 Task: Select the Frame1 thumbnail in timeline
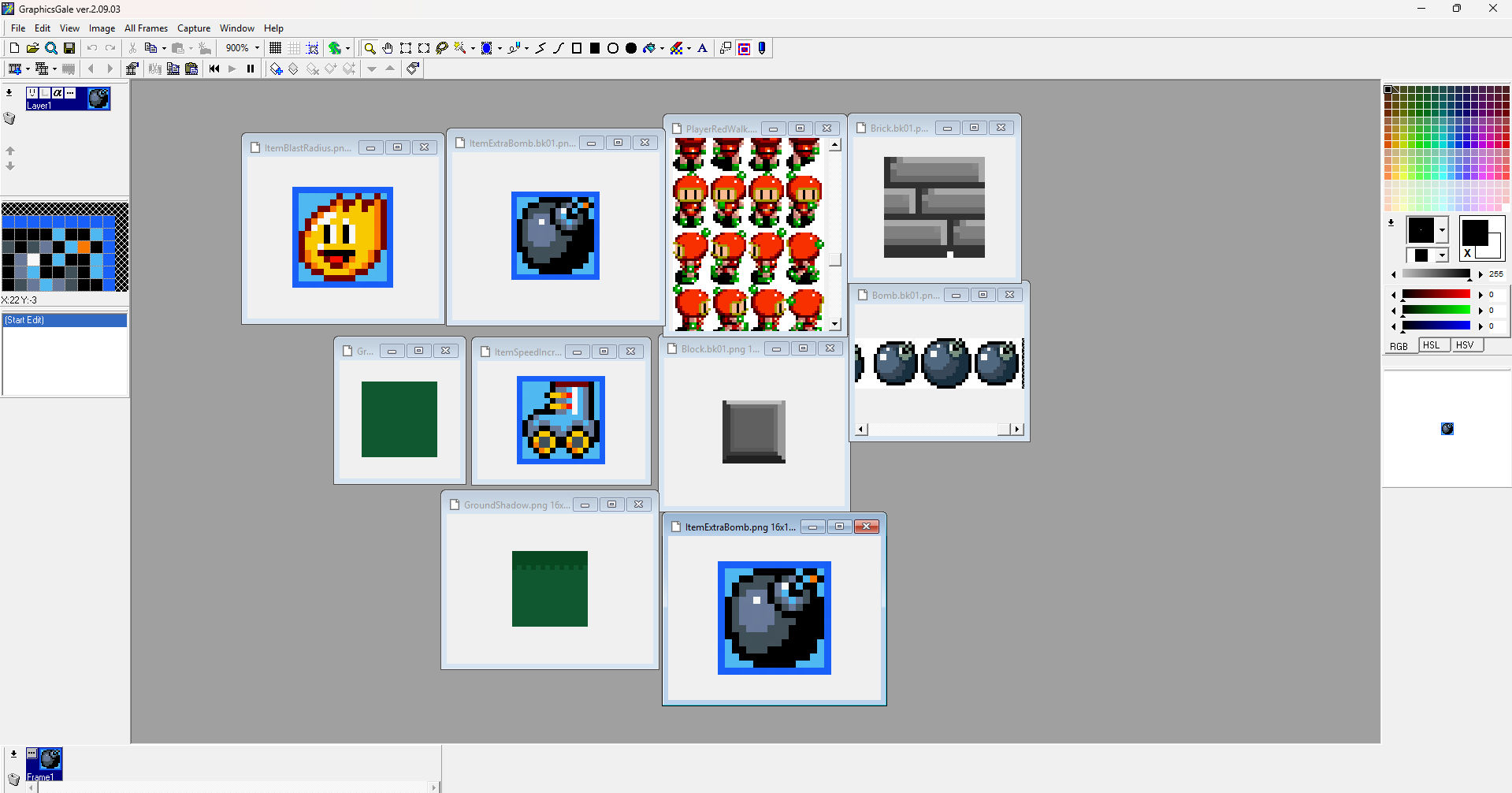click(45, 763)
